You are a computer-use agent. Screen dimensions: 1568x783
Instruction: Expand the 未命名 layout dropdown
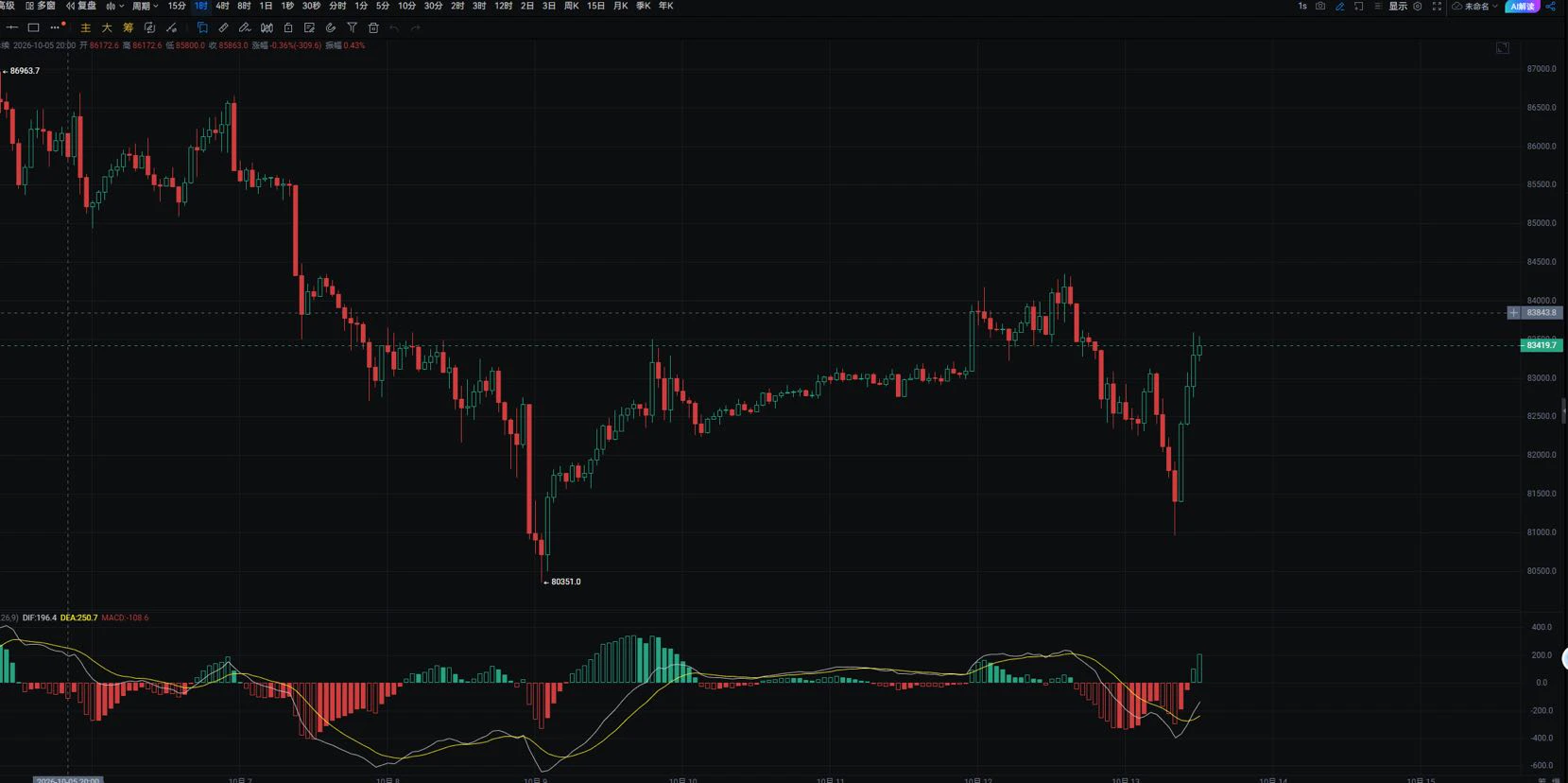pos(1475,6)
